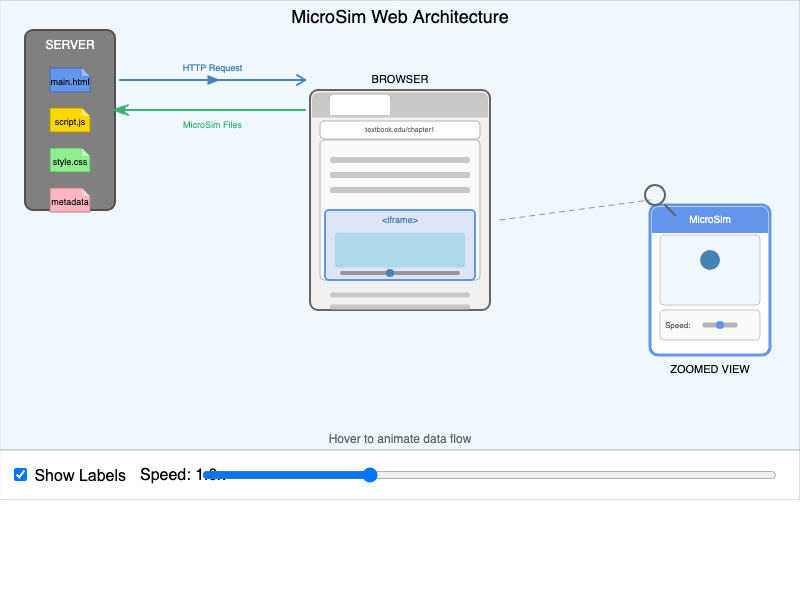
Task: Click the Hover to animate data flow text
Action: (400, 438)
